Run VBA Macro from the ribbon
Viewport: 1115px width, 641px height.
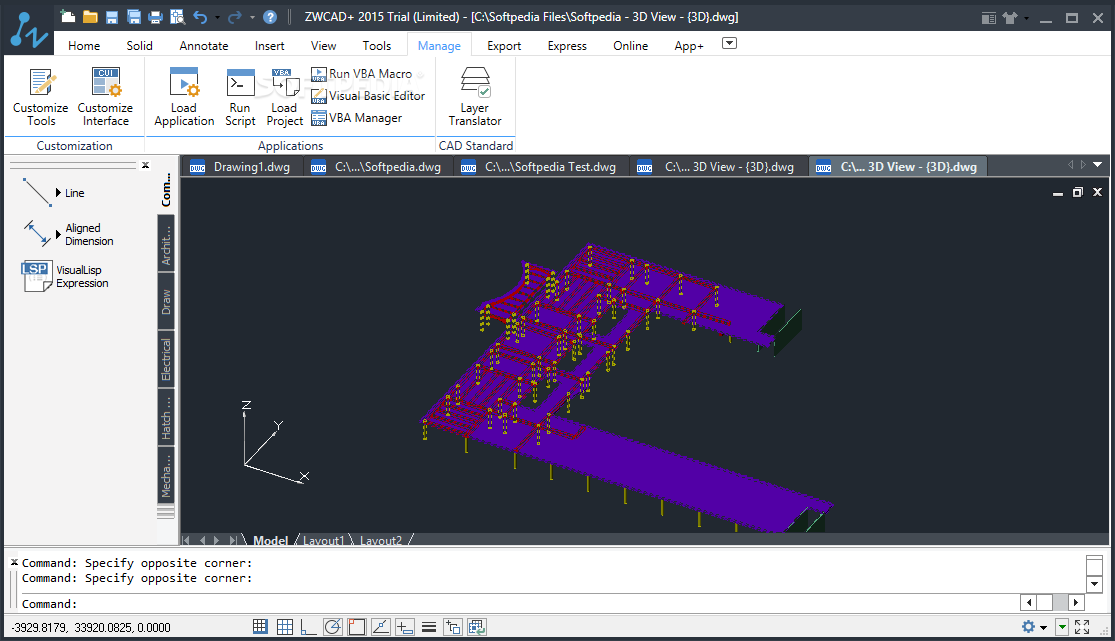(x=361, y=74)
